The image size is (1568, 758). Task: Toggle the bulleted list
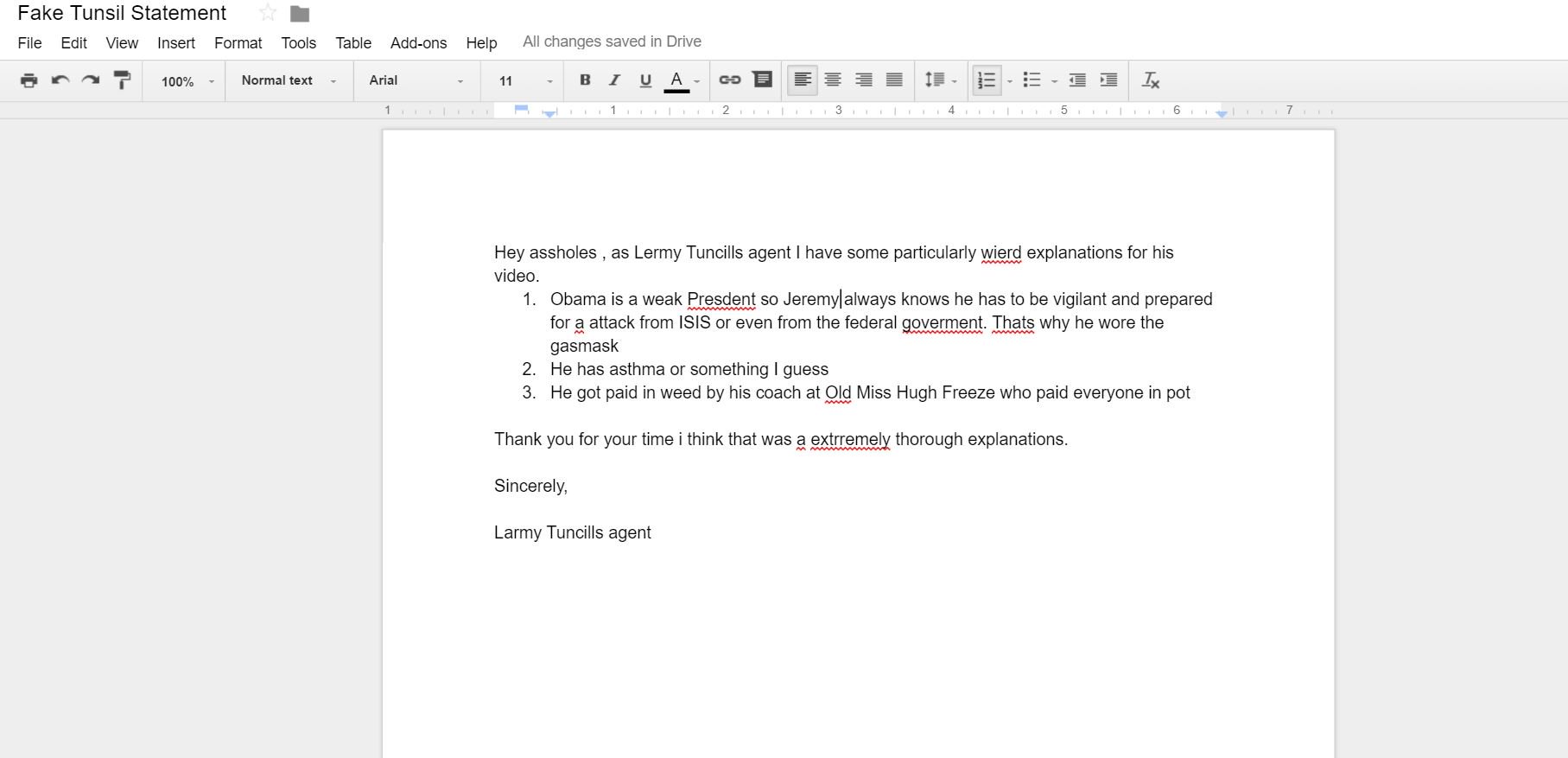pyautogui.click(x=1032, y=80)
